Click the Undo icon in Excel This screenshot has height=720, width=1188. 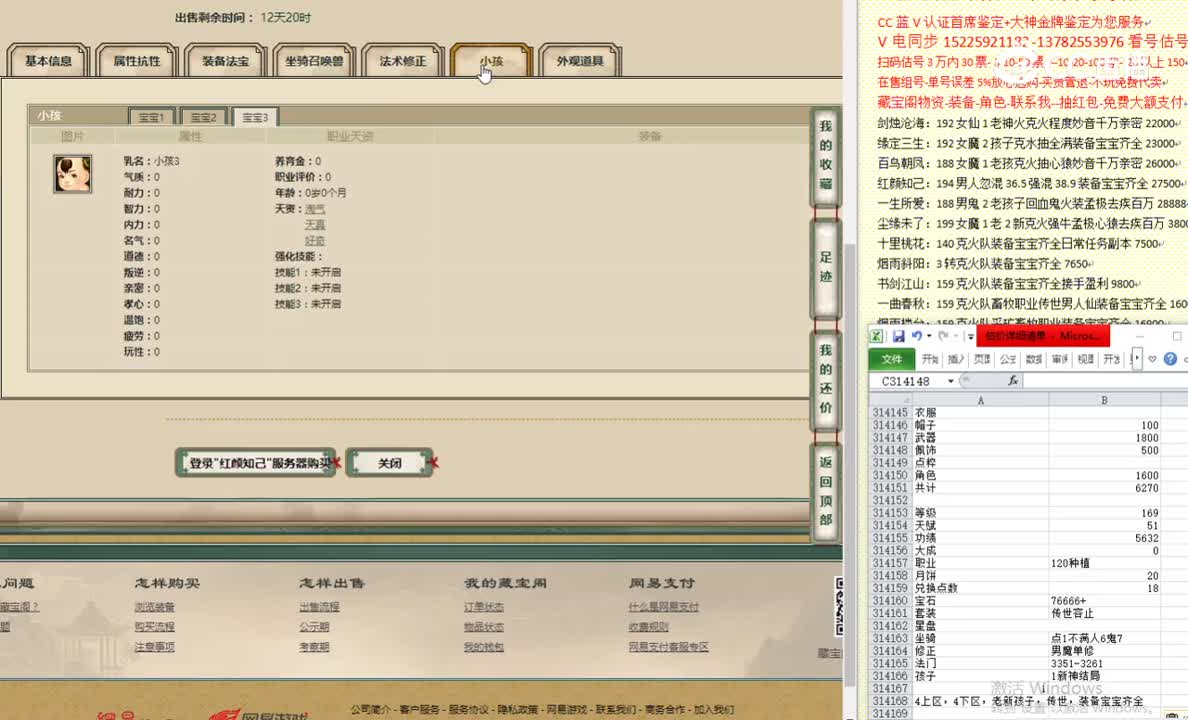[x=918, y=336]
